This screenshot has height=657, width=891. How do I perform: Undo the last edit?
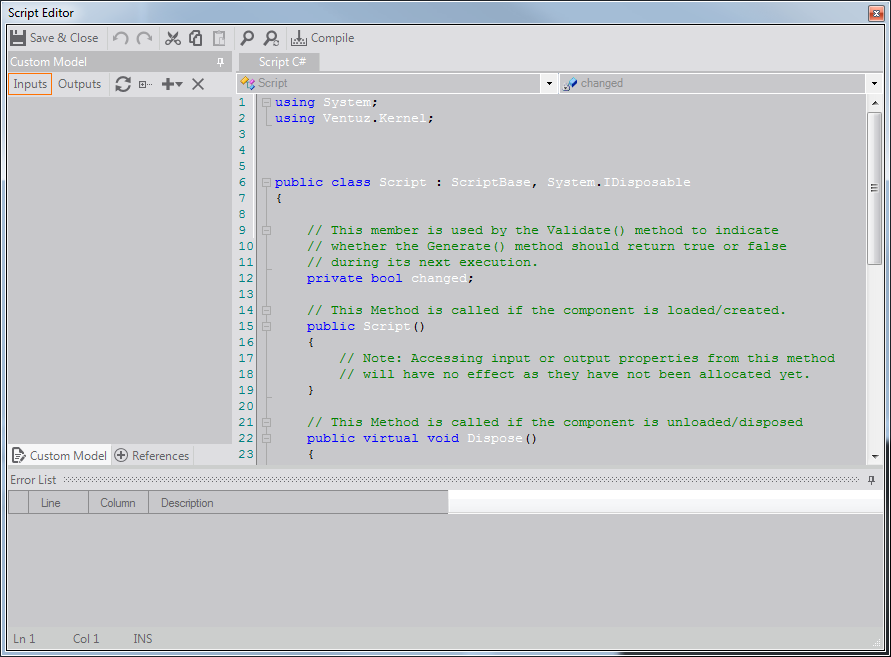click(x=121, y=38)
